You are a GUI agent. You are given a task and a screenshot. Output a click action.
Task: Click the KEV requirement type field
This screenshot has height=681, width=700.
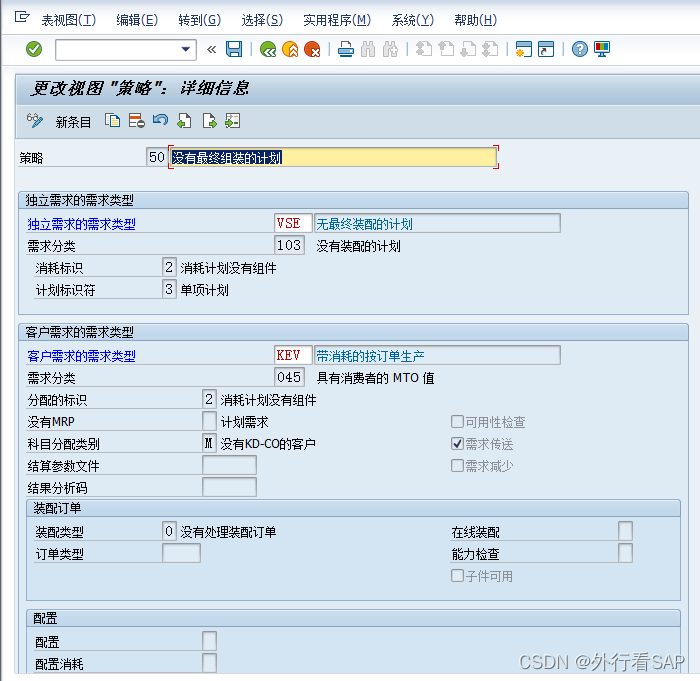(x=293, y=355)
